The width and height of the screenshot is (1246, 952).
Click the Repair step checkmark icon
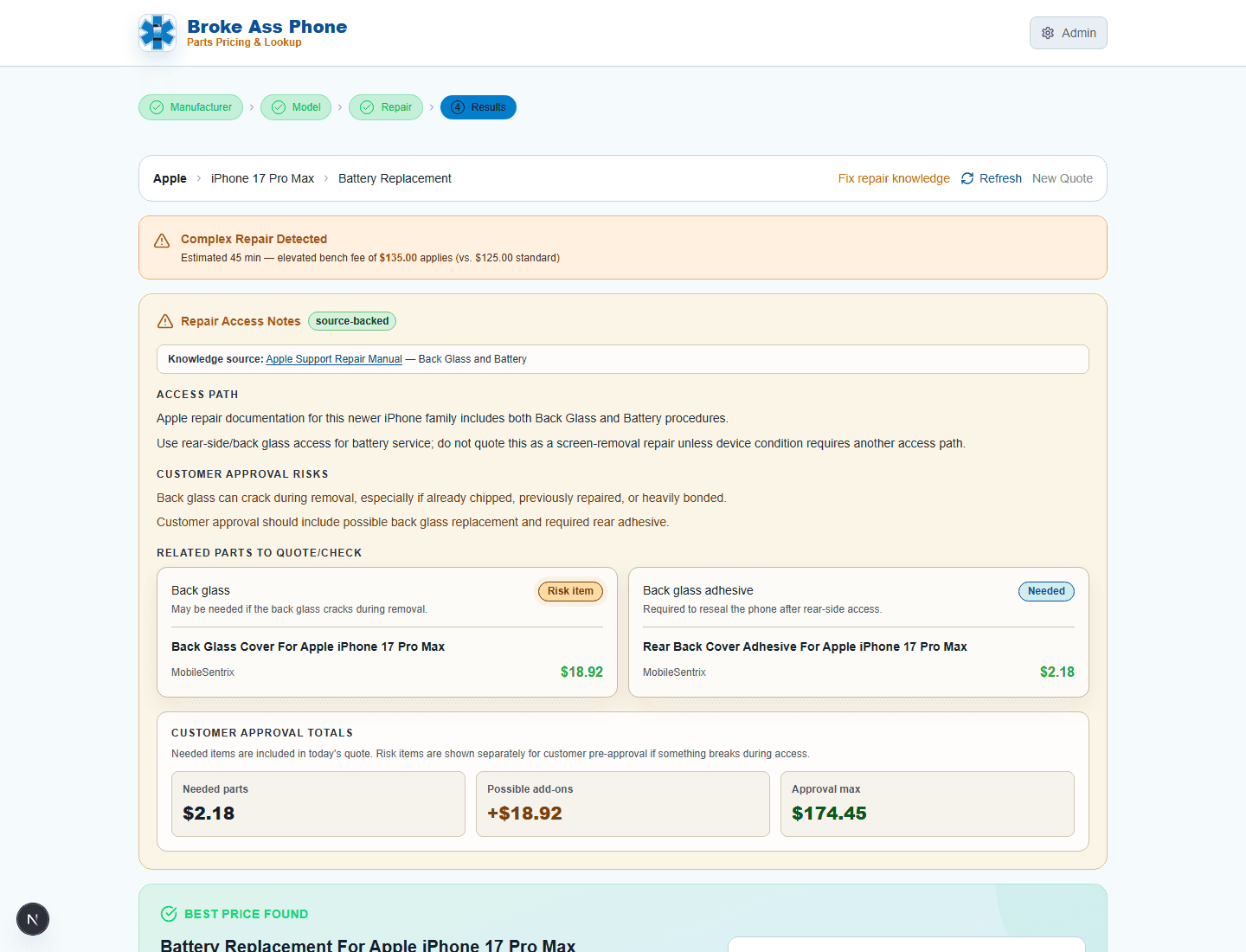click(367, 107)
